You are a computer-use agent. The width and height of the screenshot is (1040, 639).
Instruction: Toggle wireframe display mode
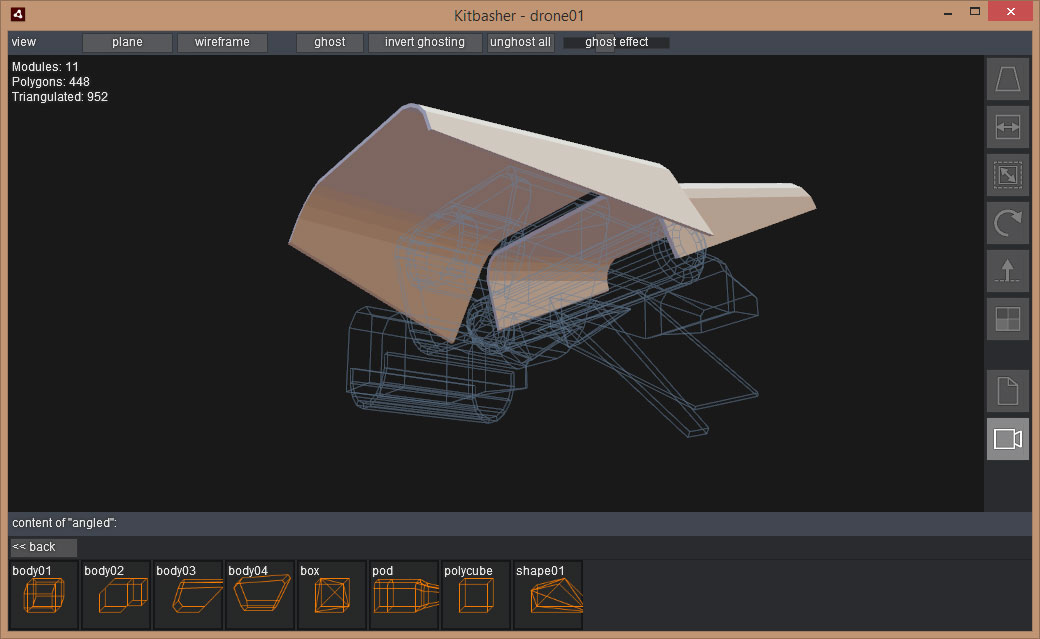222,42
